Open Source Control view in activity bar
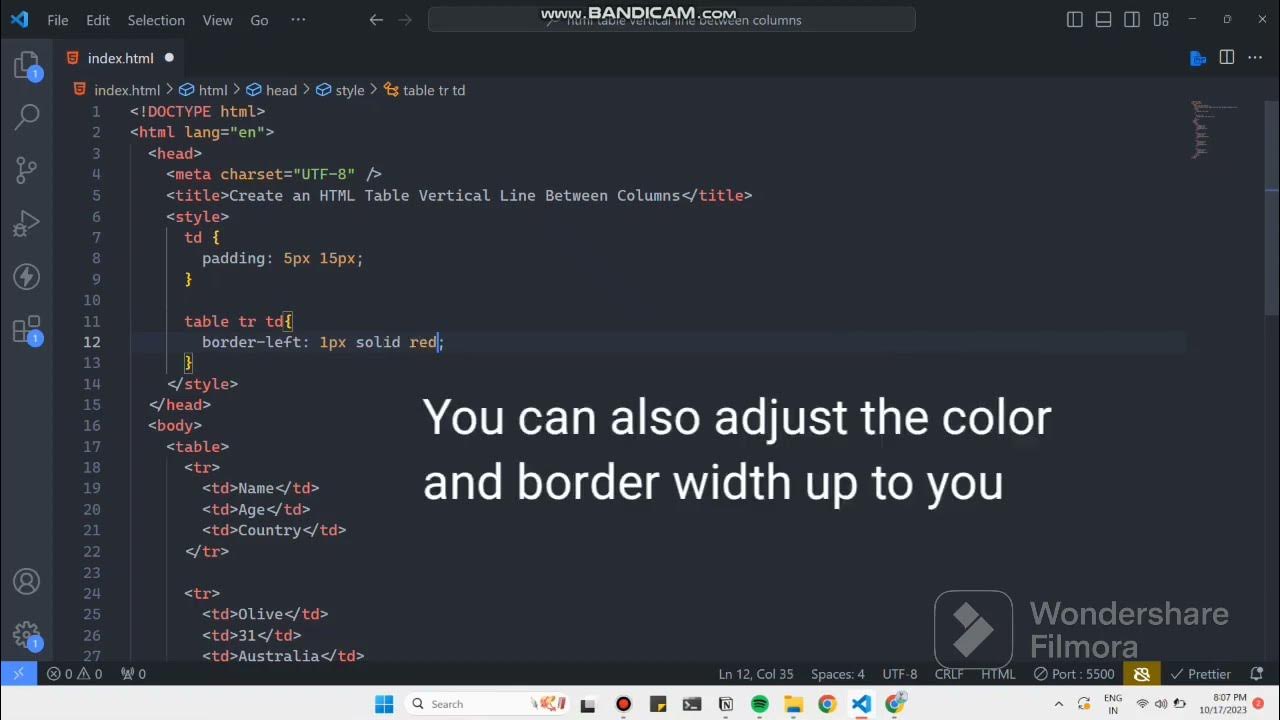Viewport: 1280px width, 720px height. tap(27, 170)
